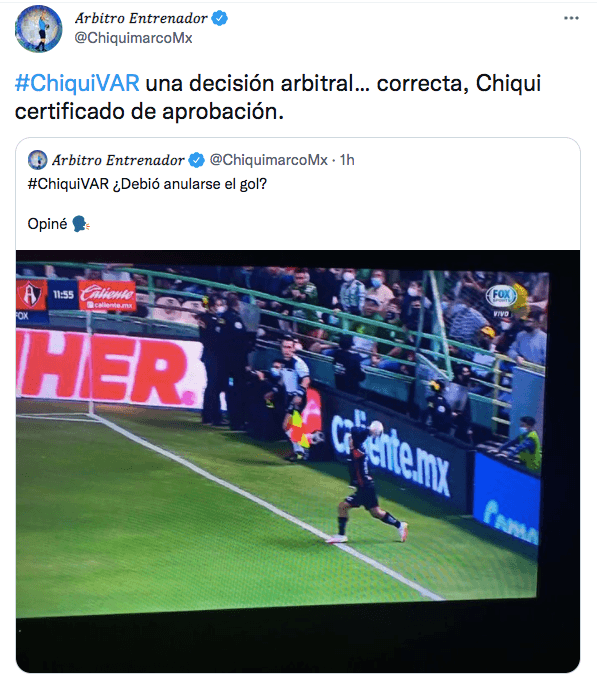Viewport: 597px width, 683px height.
Task: Click the Caliente logo on the video scoreboard
Action: (x=108, y=295)
